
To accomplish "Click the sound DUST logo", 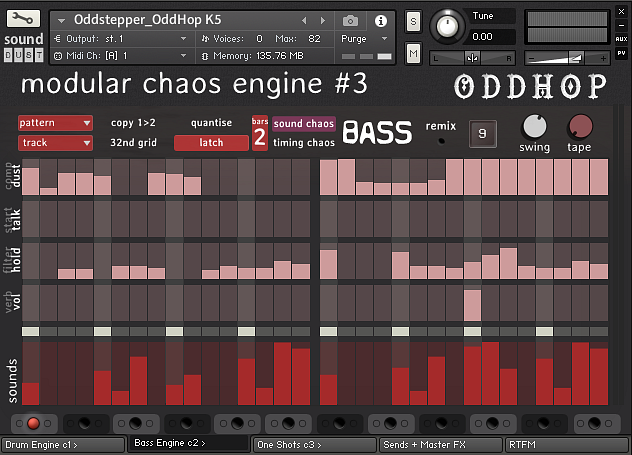I will tap(23, 47).
